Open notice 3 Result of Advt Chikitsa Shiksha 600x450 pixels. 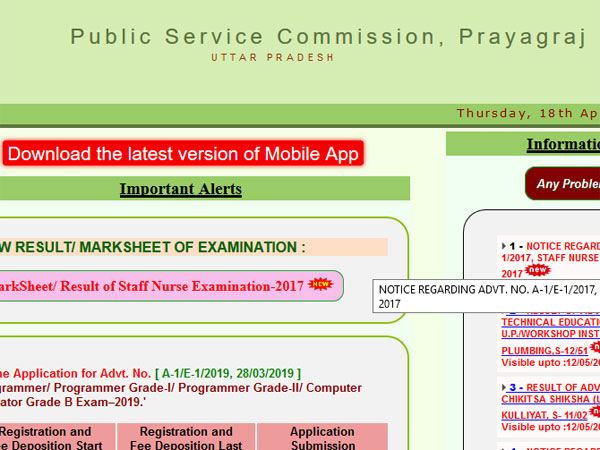(x=560, y=386)
